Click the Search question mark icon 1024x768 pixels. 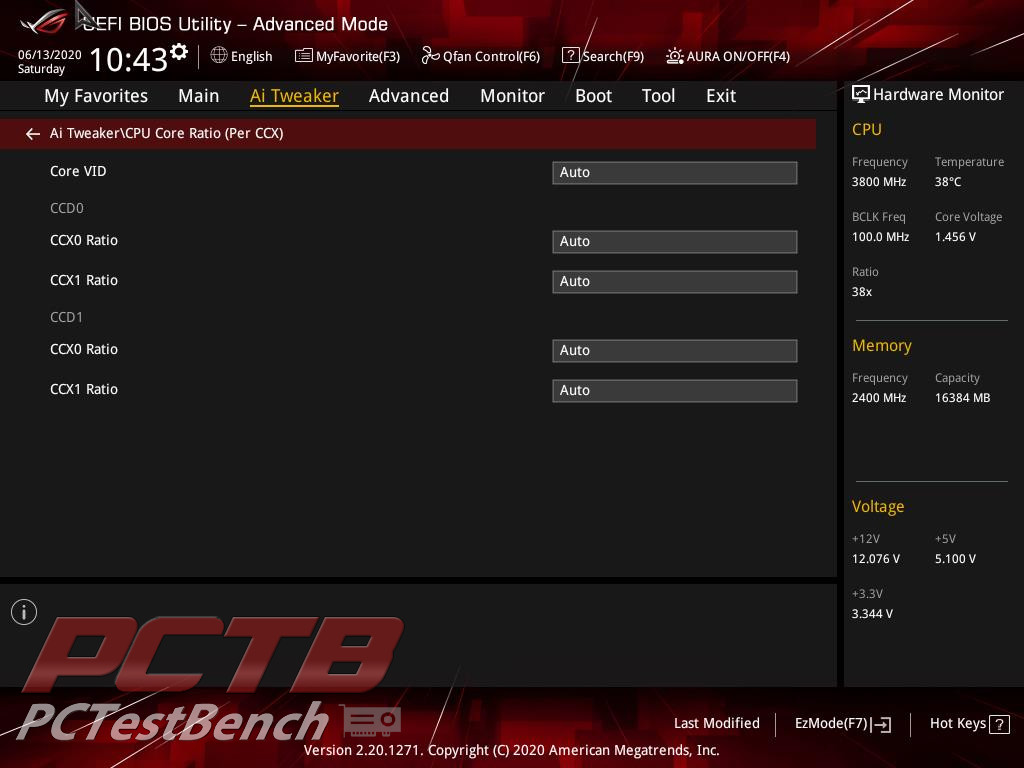pos(570,56)
